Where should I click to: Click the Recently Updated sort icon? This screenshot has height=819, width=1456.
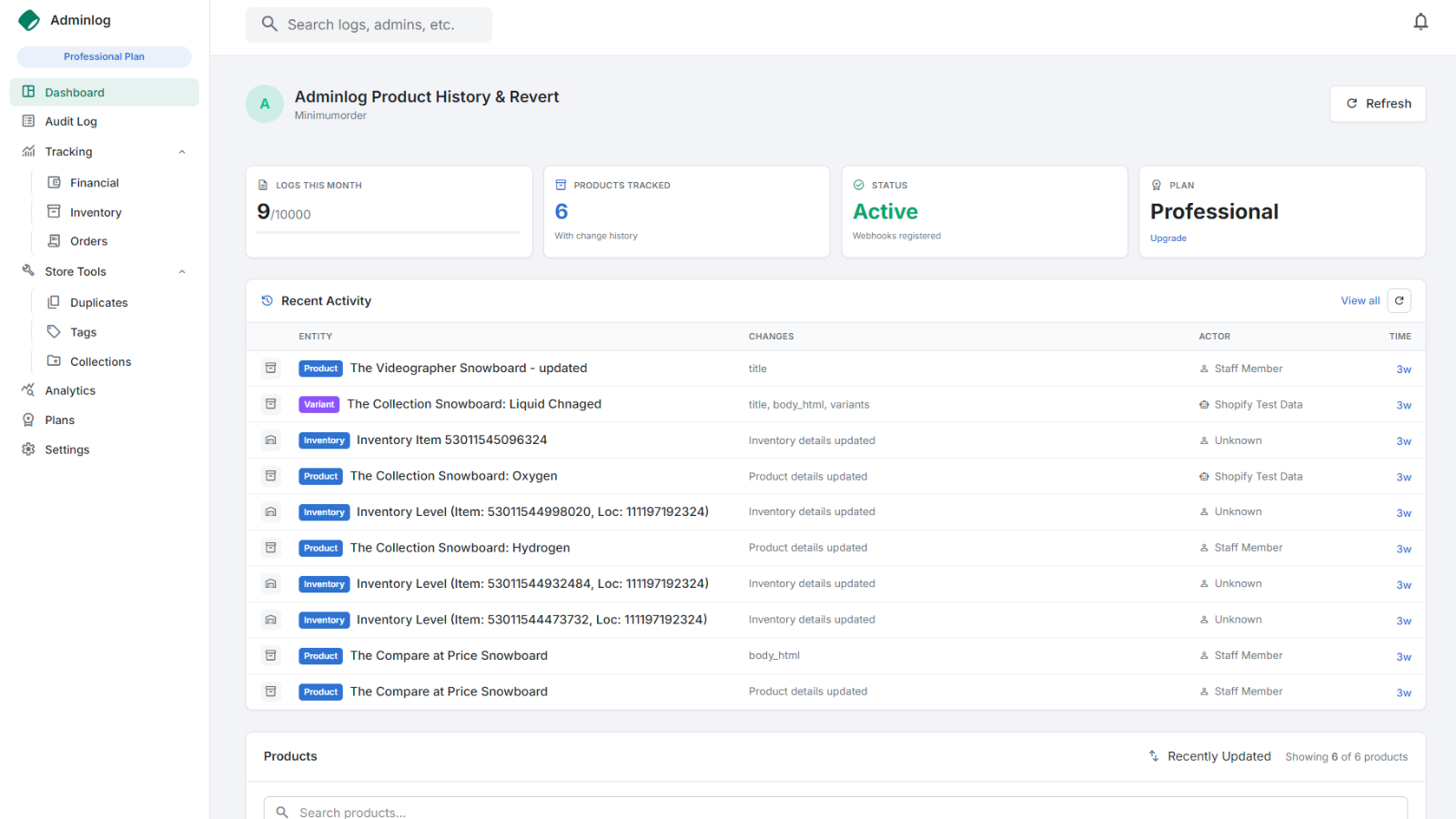(x=1154, y=756)
